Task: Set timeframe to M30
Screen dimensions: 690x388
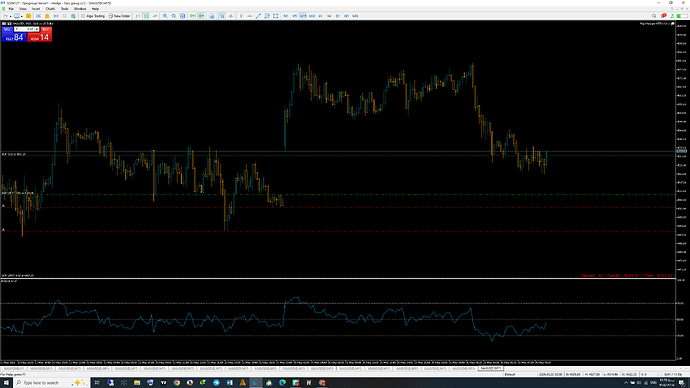Action: [x=312, y=16]
